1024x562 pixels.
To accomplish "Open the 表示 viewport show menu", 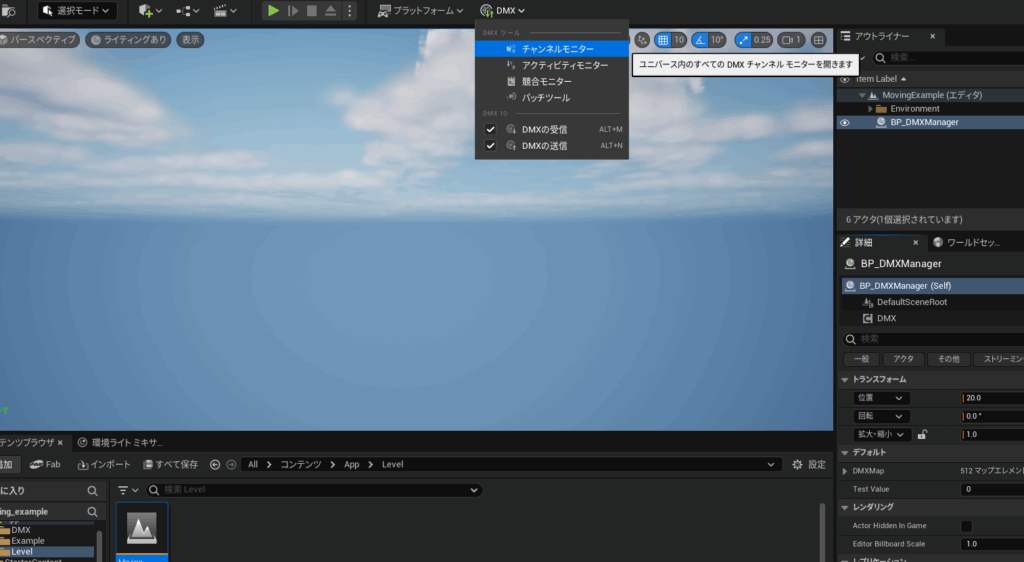I will 190,40.
